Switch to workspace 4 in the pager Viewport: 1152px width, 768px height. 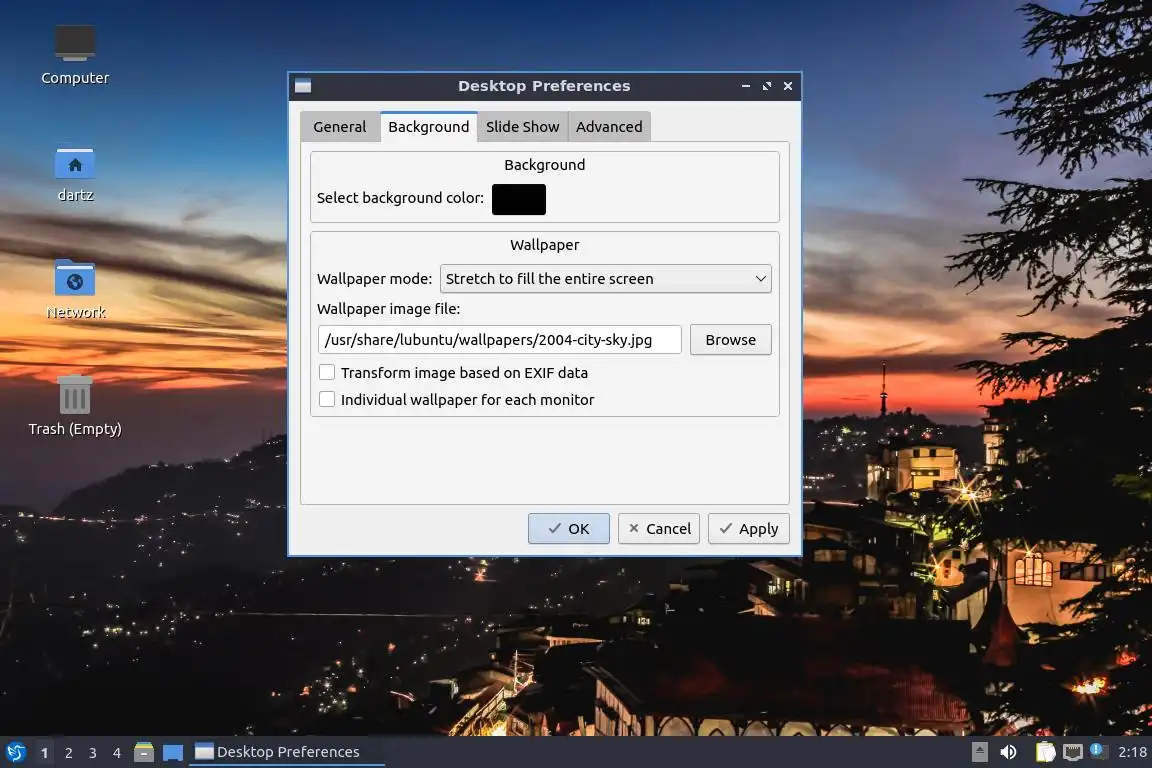click(x=117, y=753)
